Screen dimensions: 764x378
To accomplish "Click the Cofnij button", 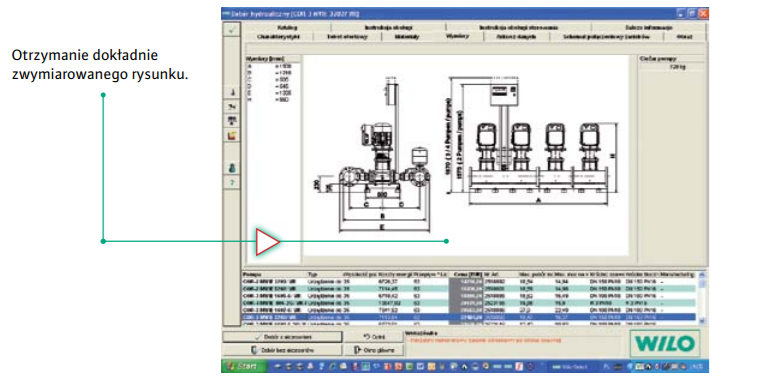I will point(374,337).
